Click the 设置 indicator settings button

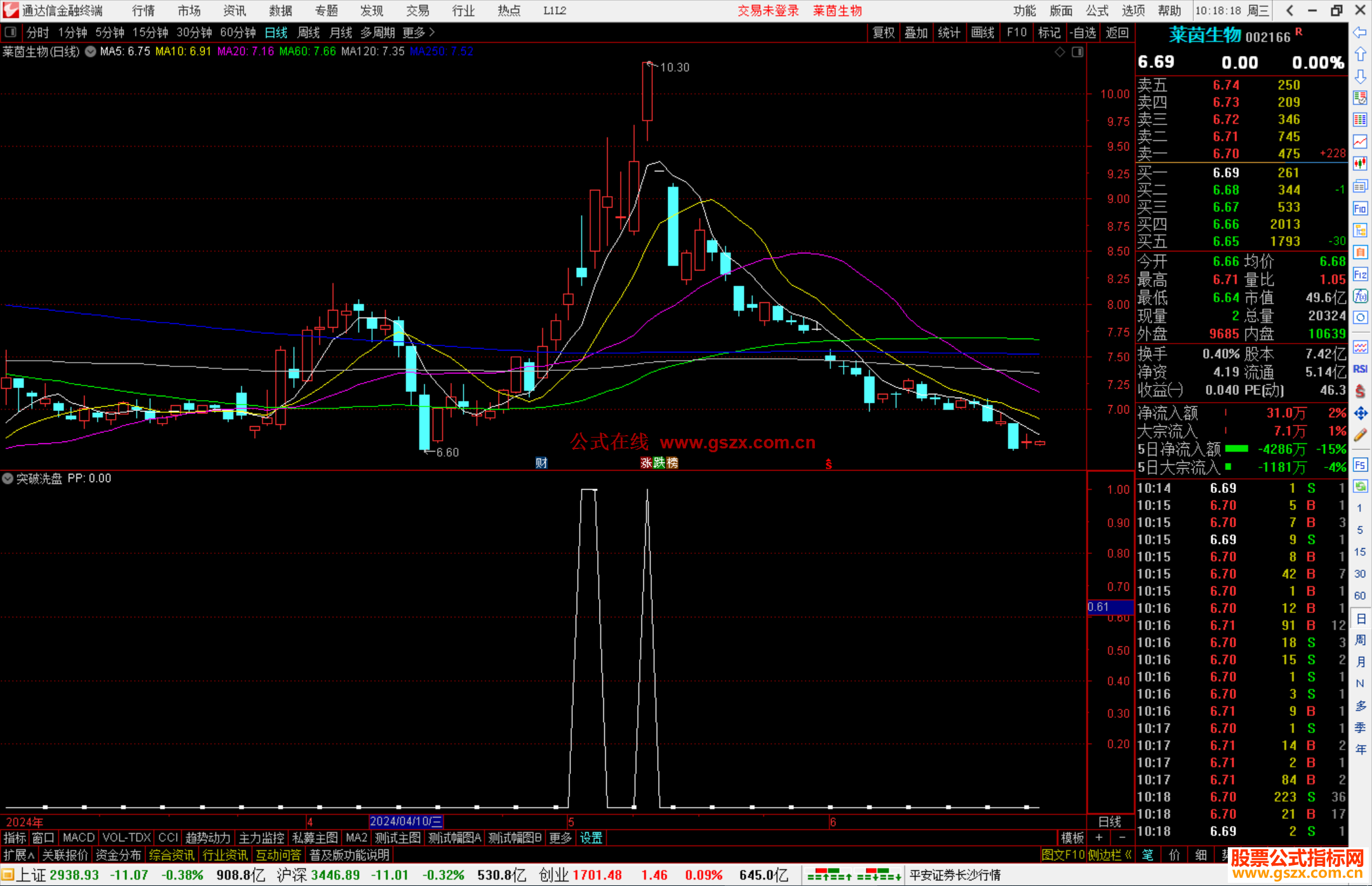(591, 838)
